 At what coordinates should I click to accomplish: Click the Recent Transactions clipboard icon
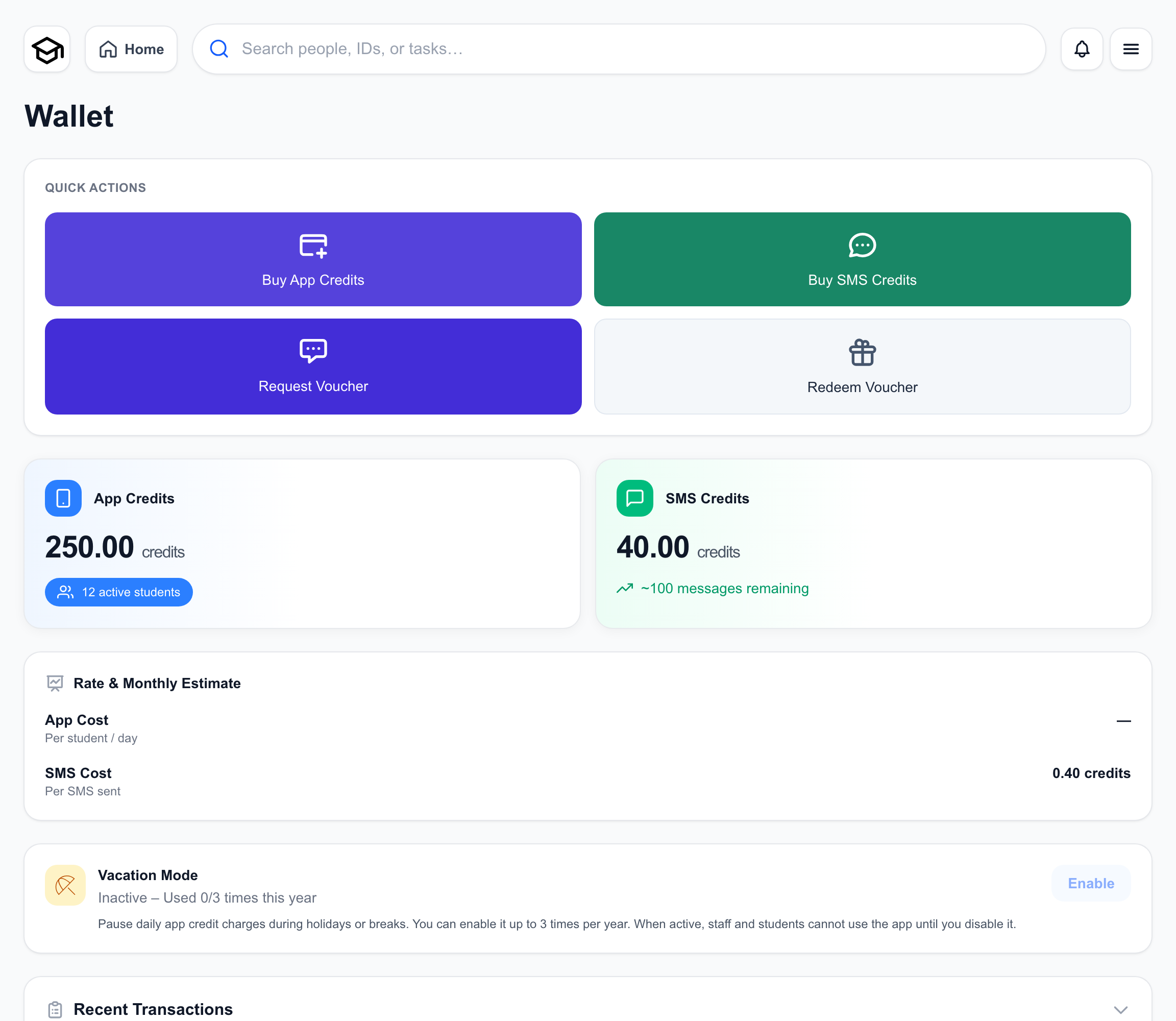pos(55,1010)
